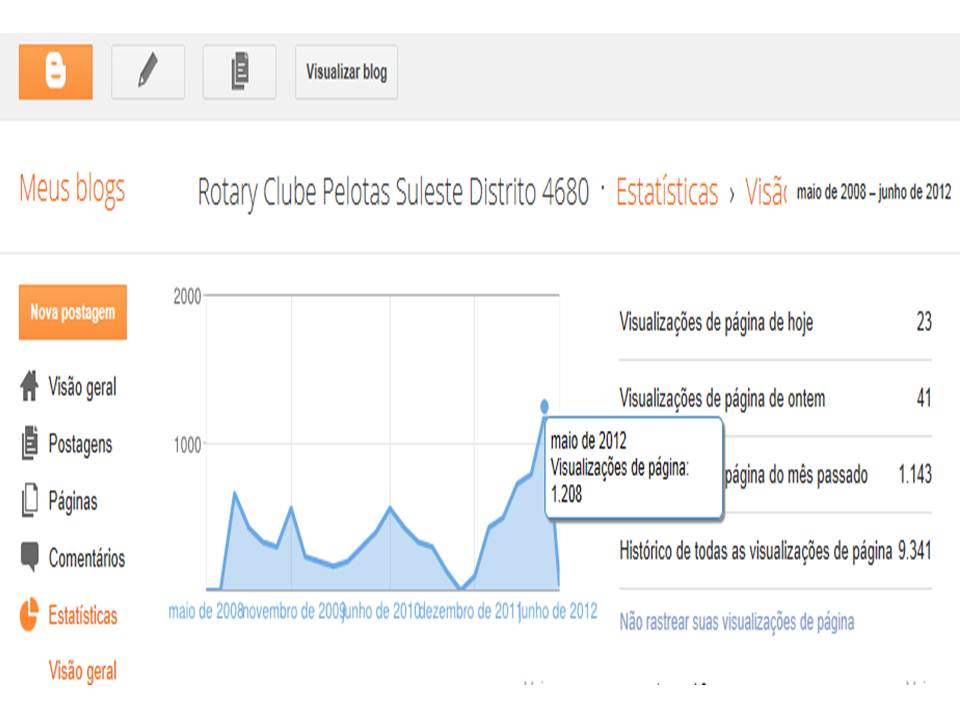Open Comentários in the sidebar
This screenshot has width=960, height=720.
[x=86, y=558]
